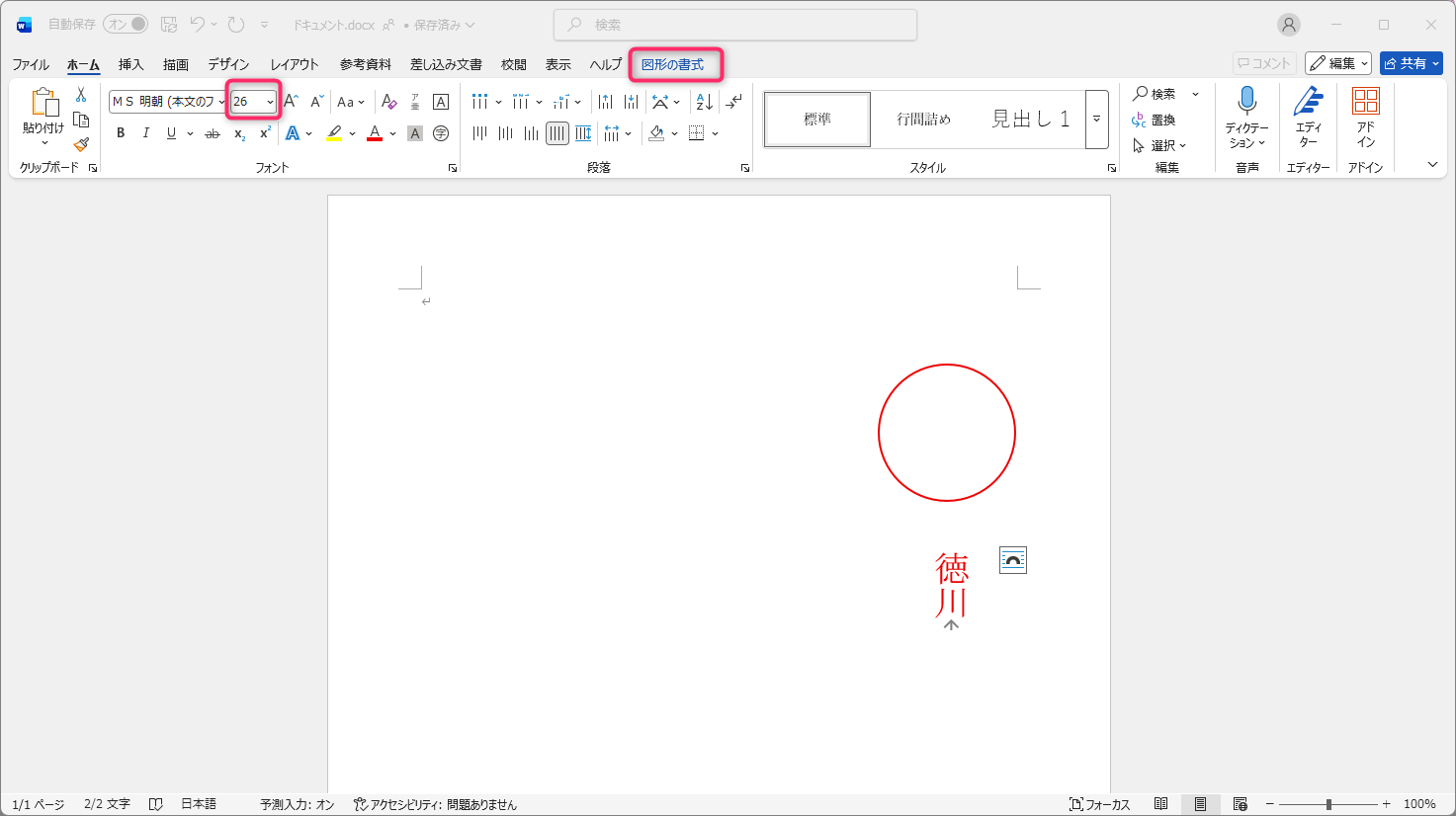Screen dimensions: 1456x816
Task: Toggle italic formatting
Action: coord(146,133)
